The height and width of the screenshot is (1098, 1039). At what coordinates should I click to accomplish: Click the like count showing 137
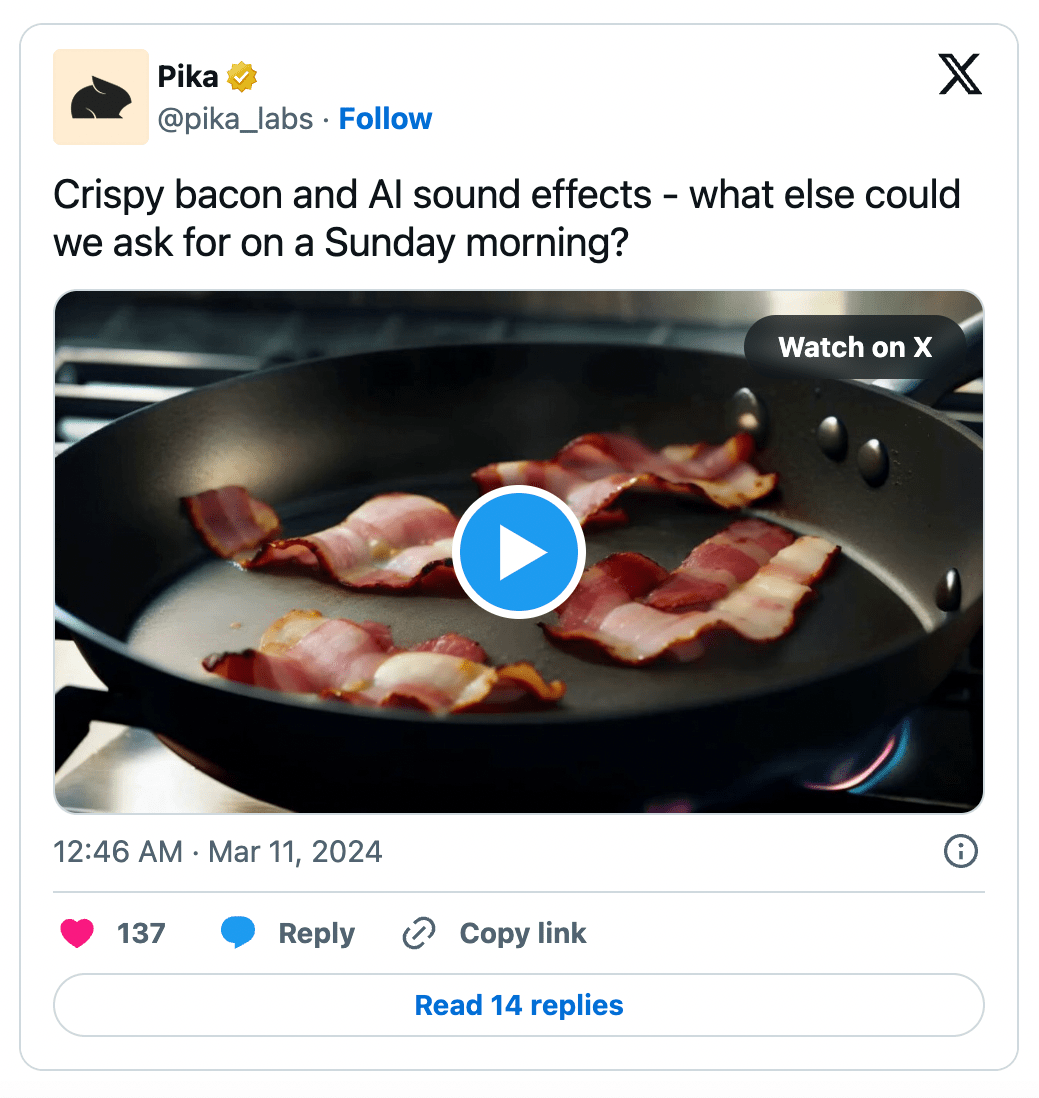[142, 933]
